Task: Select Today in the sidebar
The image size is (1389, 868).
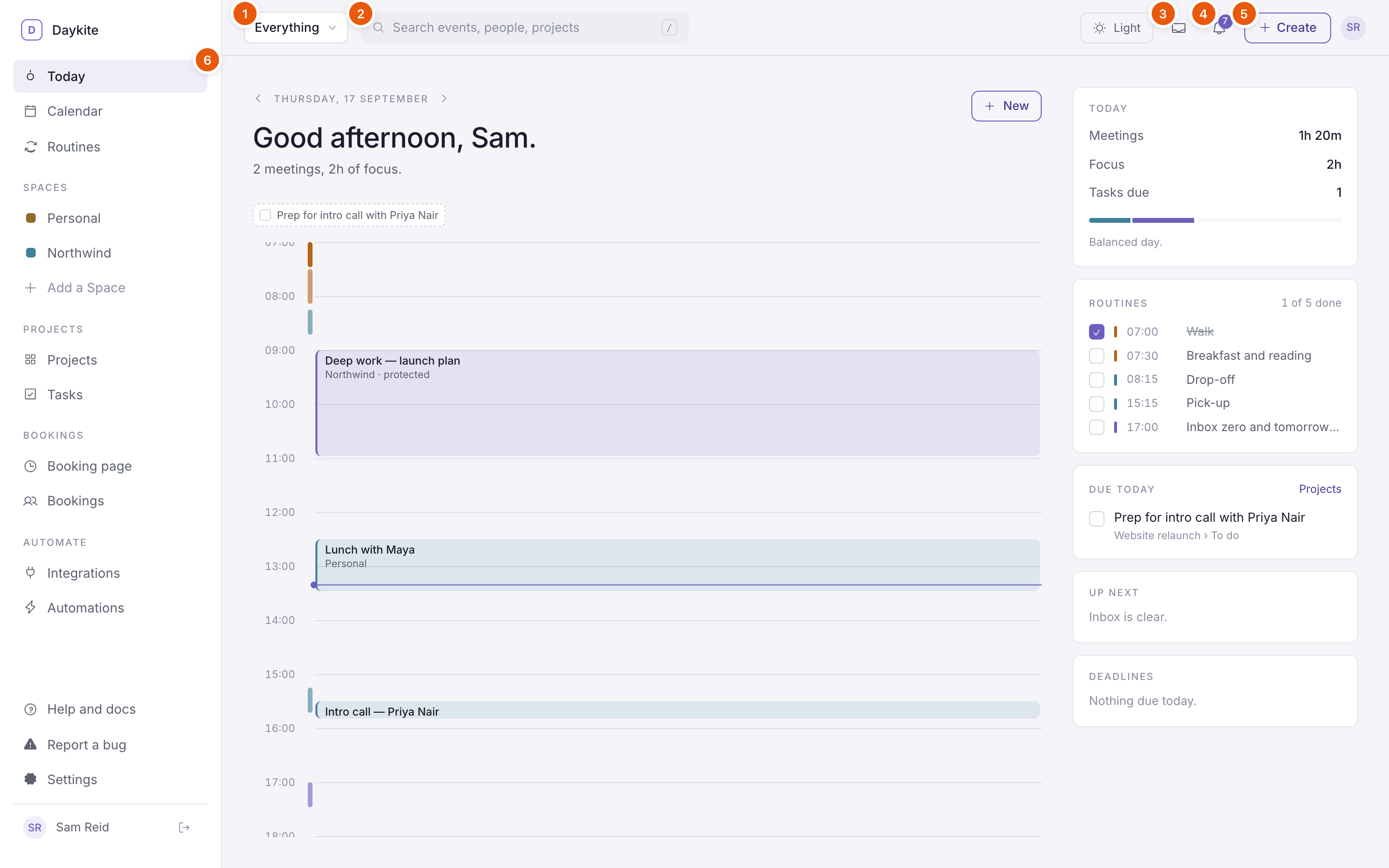Action: pos(110,76)
